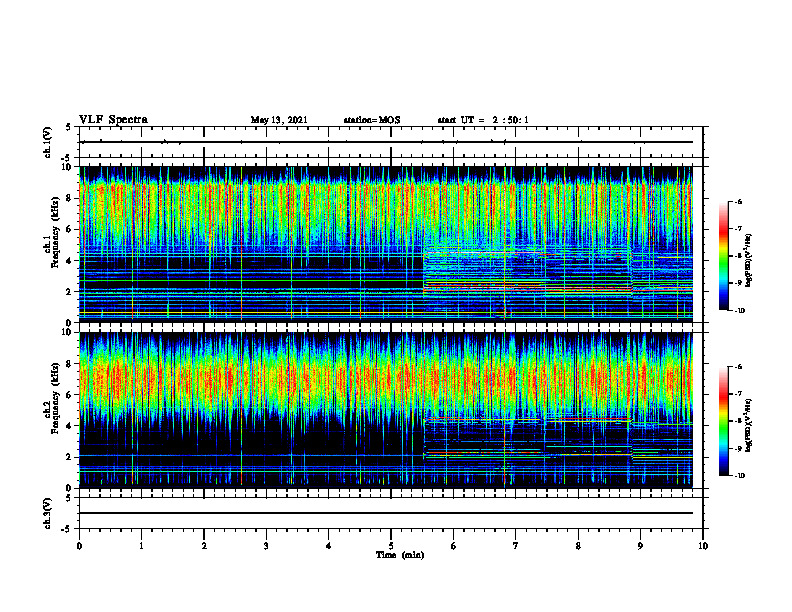
Task: Click the "station=MOS" label
Action: pos(372,120)
